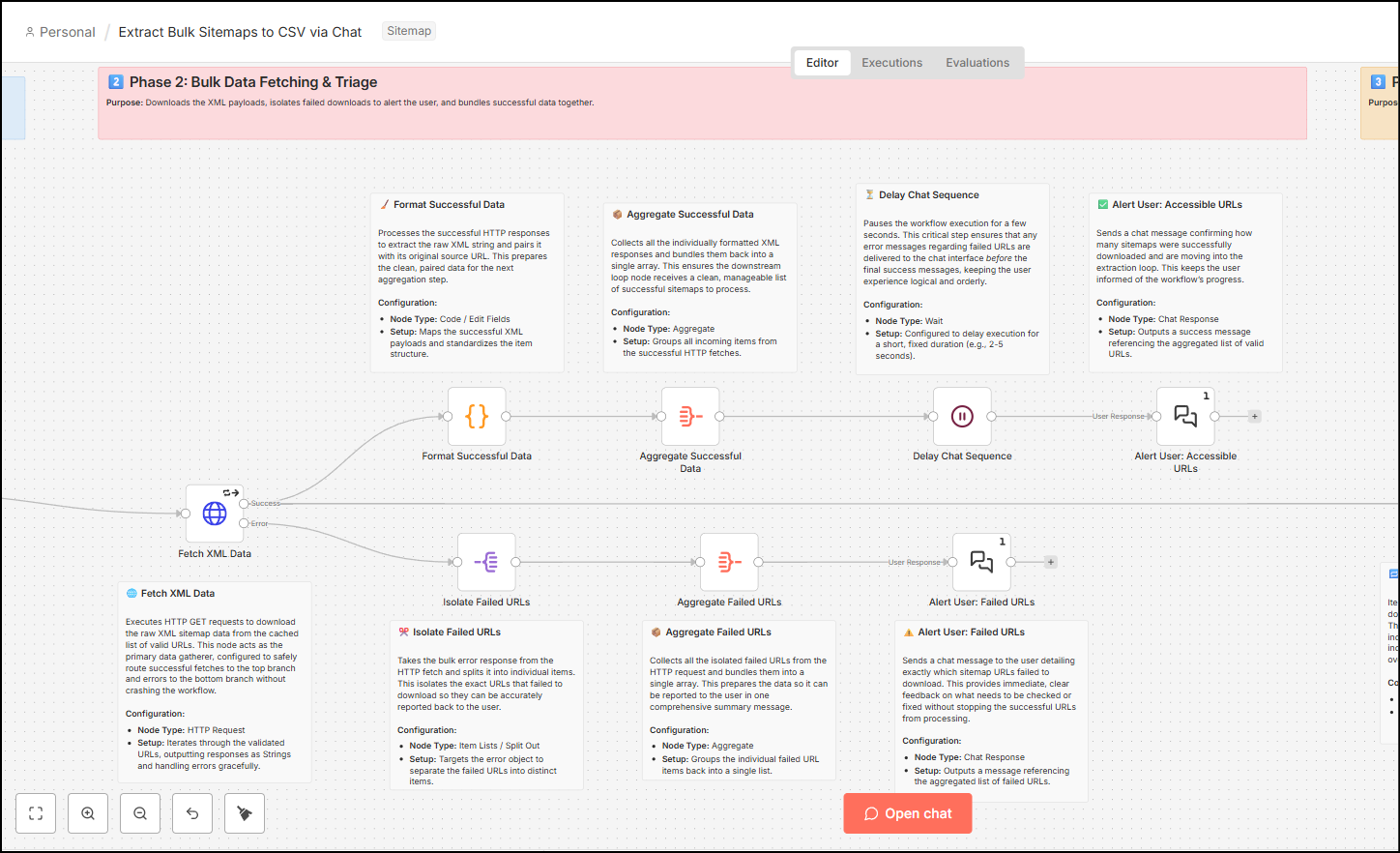
Task: Select the Phase 2: Bulk Data Fetching & Triage sticky
Action: [702, 103]
